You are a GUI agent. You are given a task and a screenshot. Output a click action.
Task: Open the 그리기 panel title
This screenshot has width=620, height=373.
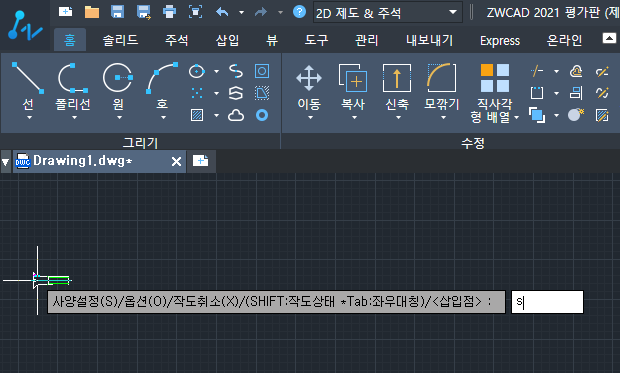coord(140,142)
